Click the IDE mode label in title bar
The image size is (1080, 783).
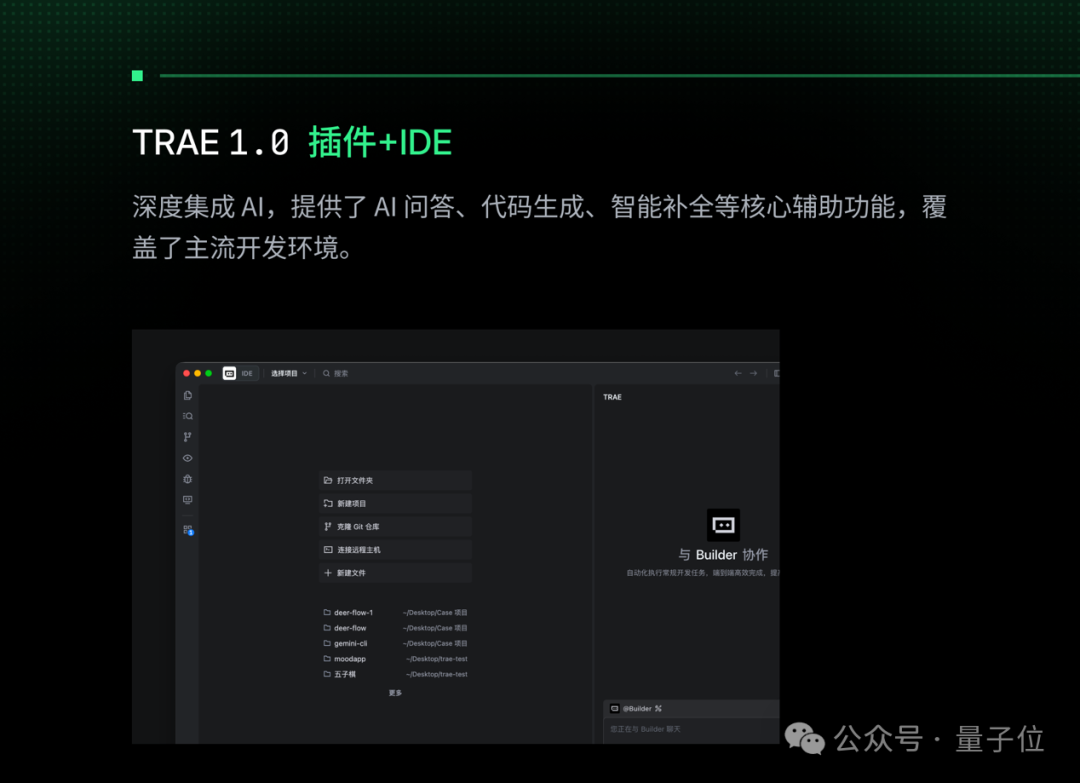click(x=247, y=373)
